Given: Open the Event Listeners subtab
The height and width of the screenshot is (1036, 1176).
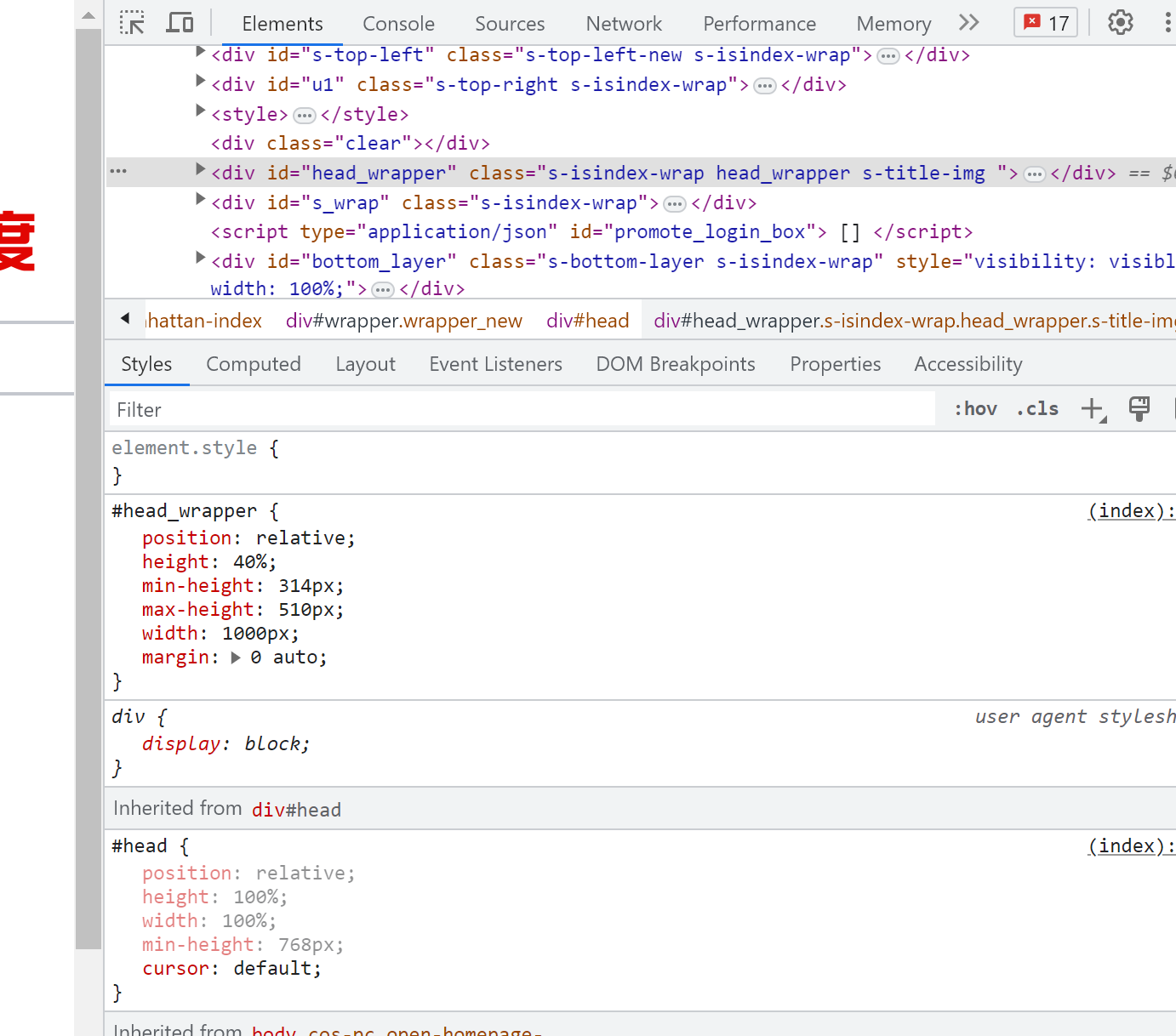Looking at the screenshot, I should click(x=496, y=364).
